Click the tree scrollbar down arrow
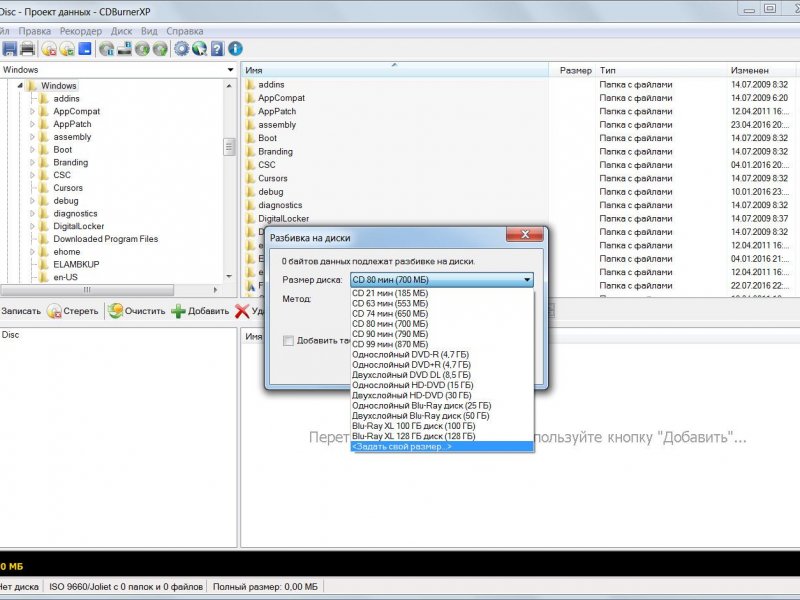This screenshot has height=600, width=800. (x=229, y=277)
